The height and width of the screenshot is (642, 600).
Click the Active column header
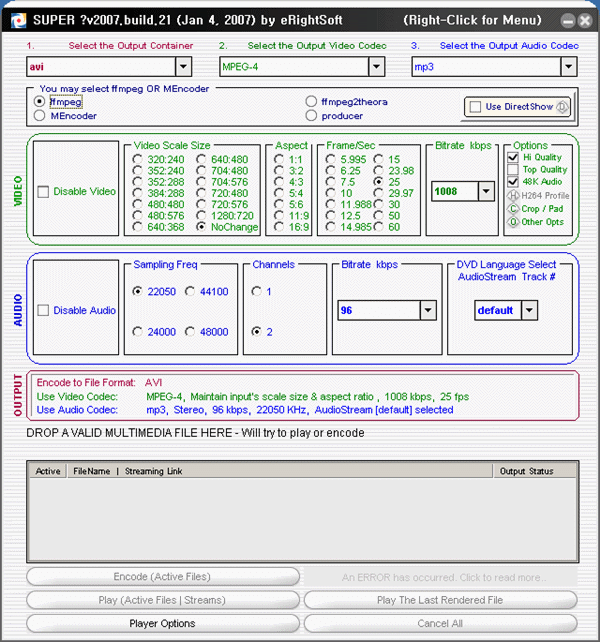[x=48, y=471]
